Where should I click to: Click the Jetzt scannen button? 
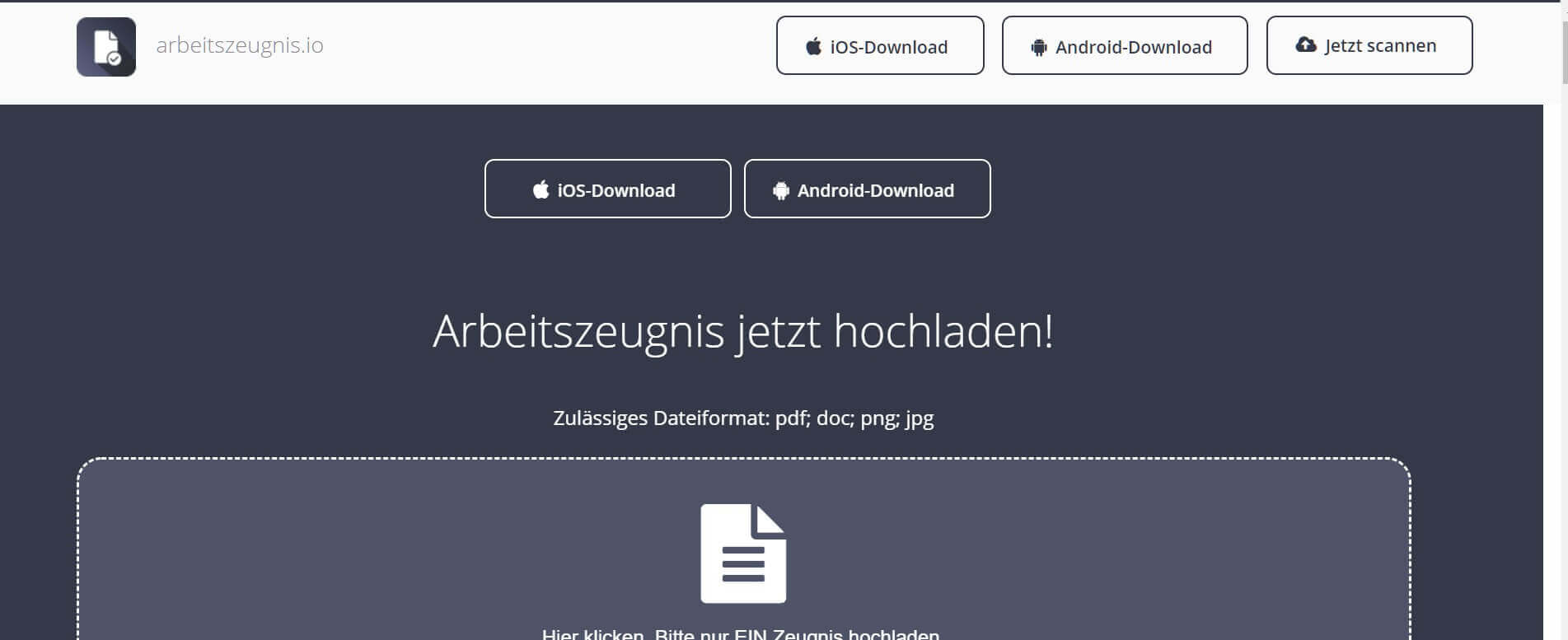point(1369,45)
